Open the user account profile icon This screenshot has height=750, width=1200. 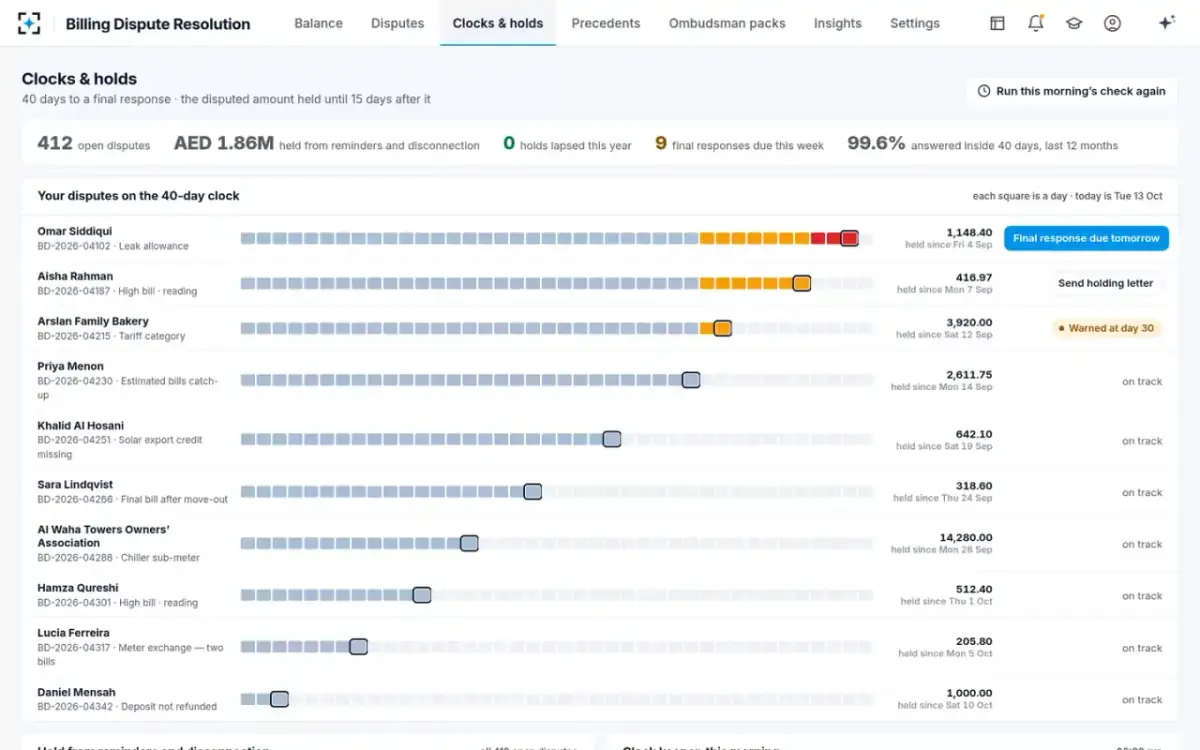coord(1112,23)
